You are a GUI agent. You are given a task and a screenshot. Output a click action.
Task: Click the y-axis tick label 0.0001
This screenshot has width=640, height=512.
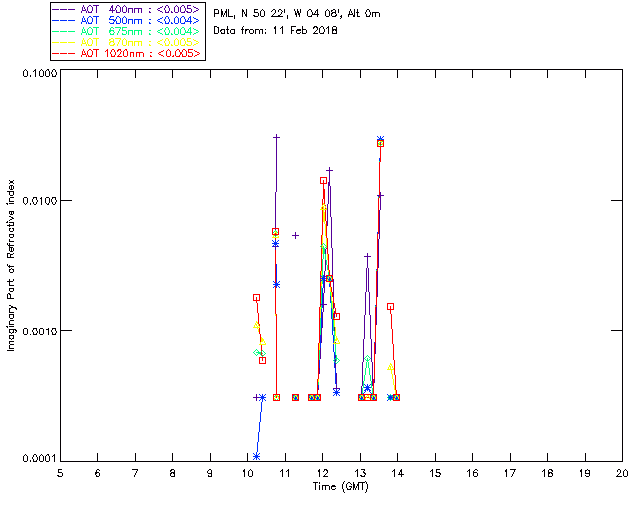(39, 459)
